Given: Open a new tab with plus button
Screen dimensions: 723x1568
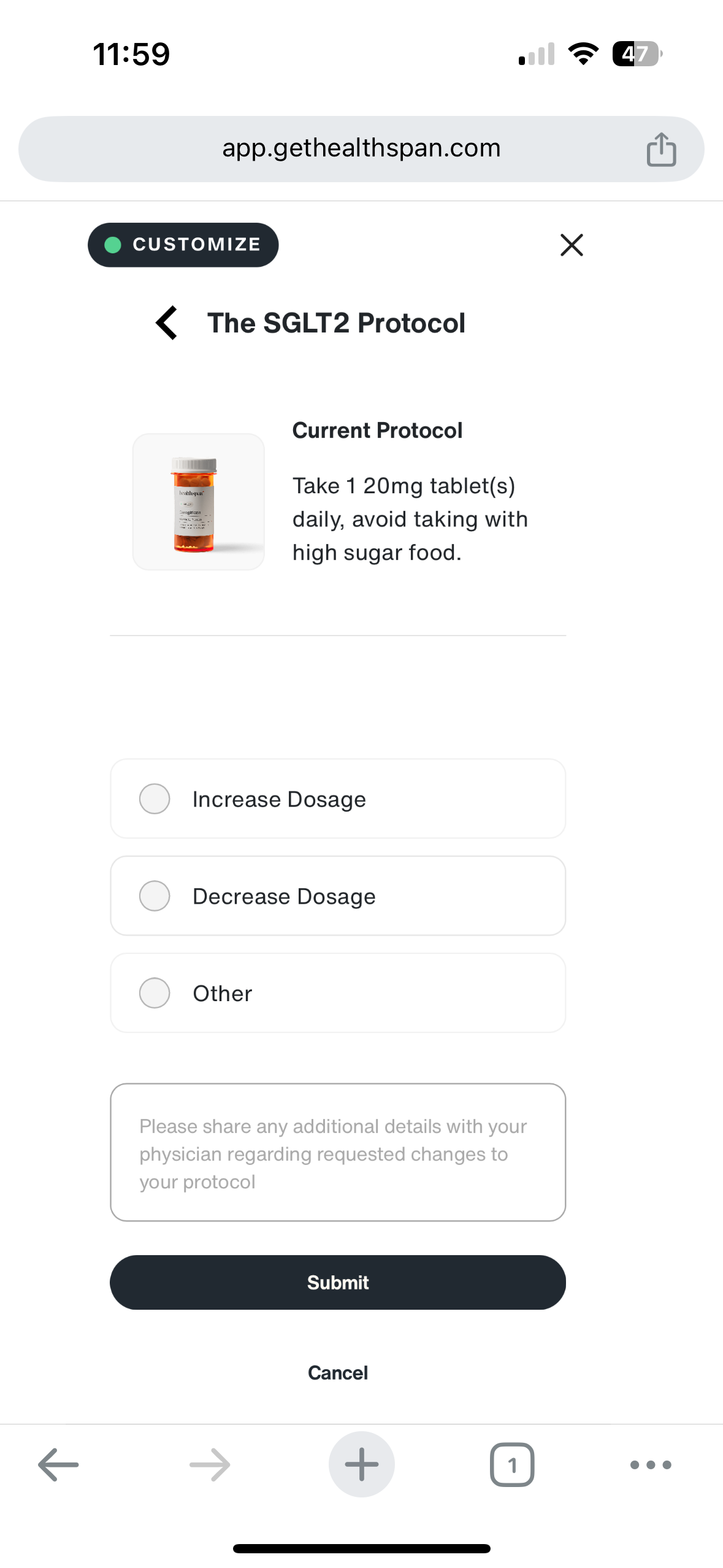Looking at the screenshot, I should point(361,1464).
